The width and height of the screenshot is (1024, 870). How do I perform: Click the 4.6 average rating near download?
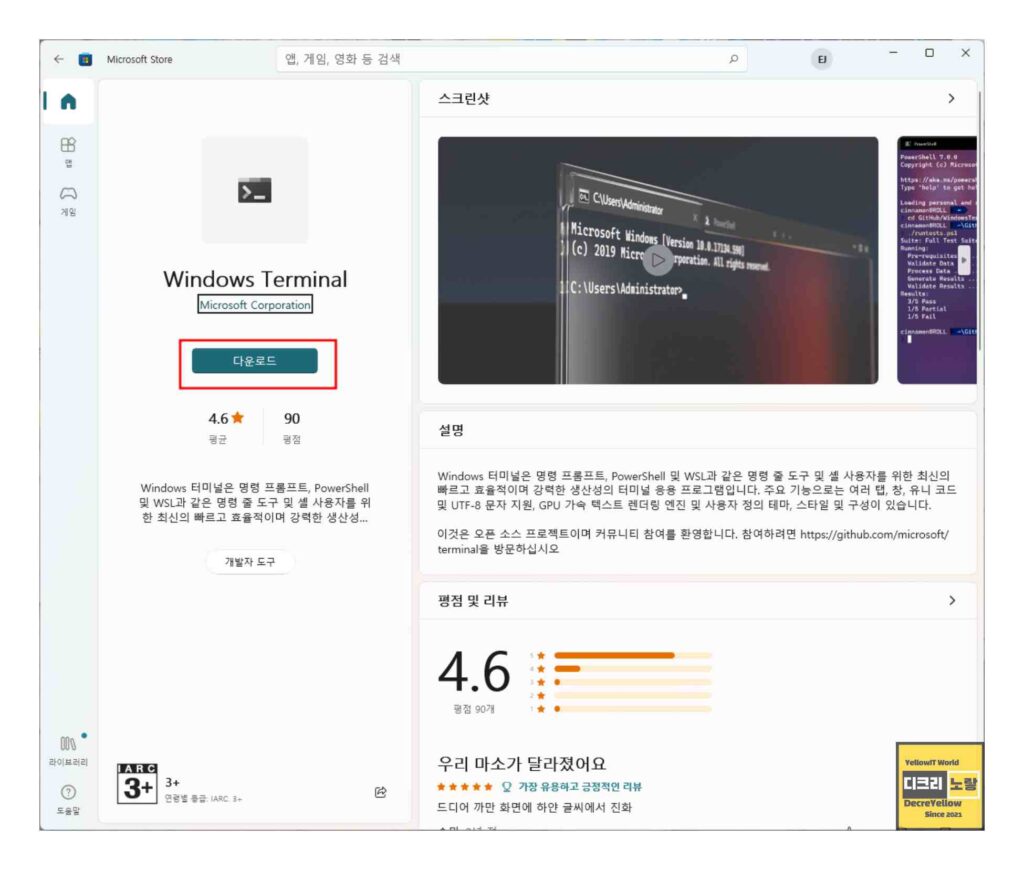pyautogui.click(x=226, y=419)
